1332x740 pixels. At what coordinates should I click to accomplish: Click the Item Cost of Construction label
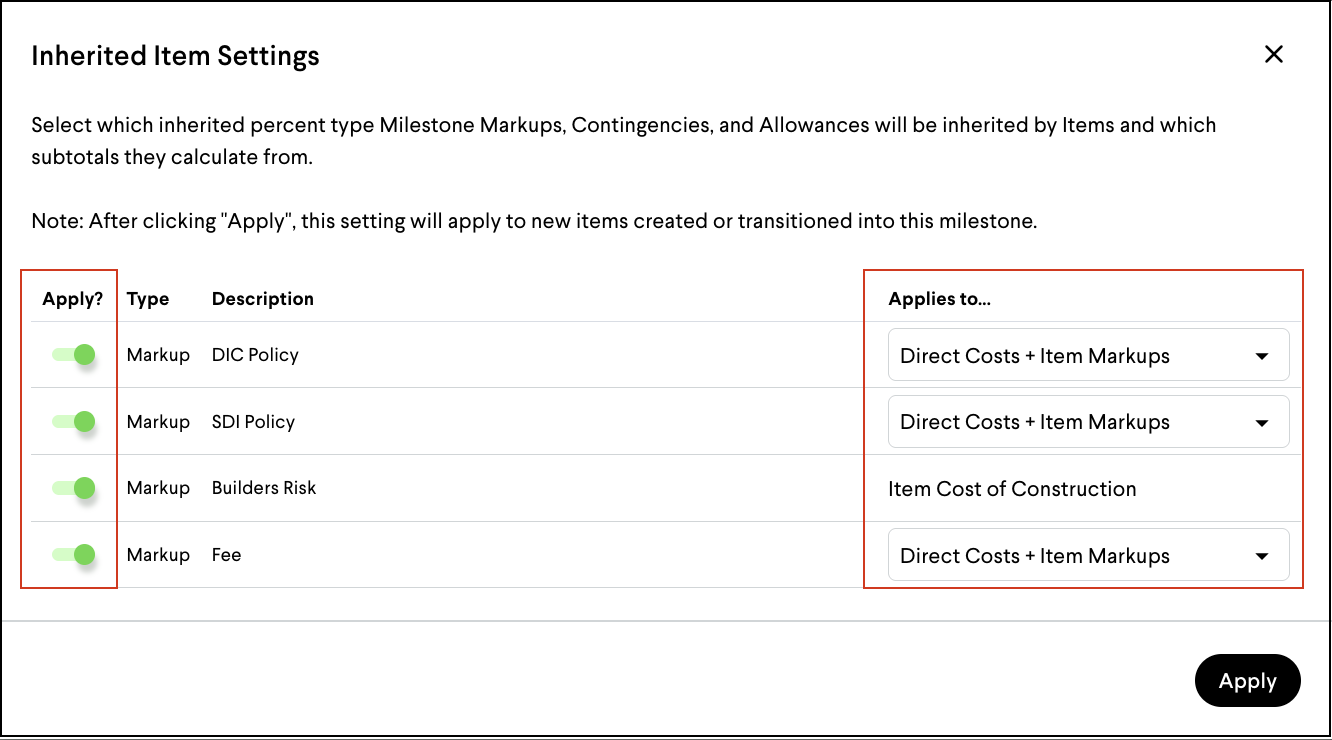[1012, 489]
